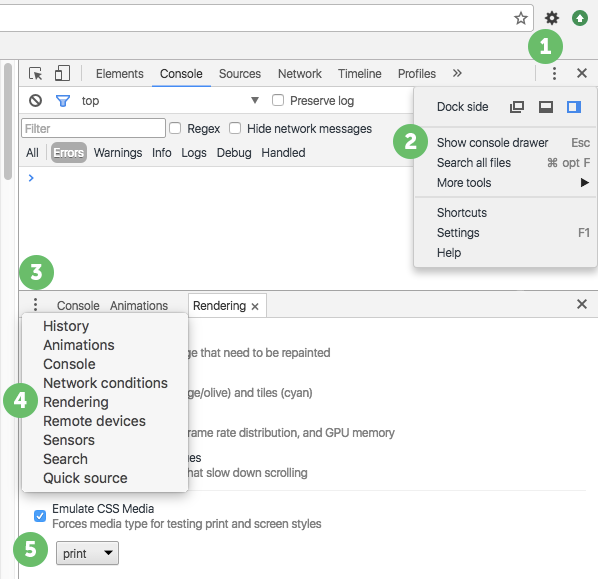
Task: Filter console by Logs
Action: click(194, 153)
